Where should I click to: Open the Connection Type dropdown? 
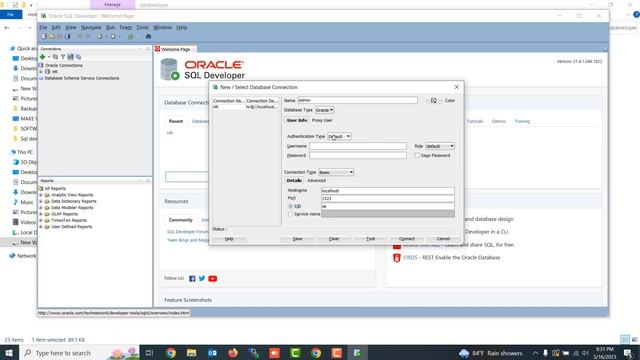click(336, 172)
